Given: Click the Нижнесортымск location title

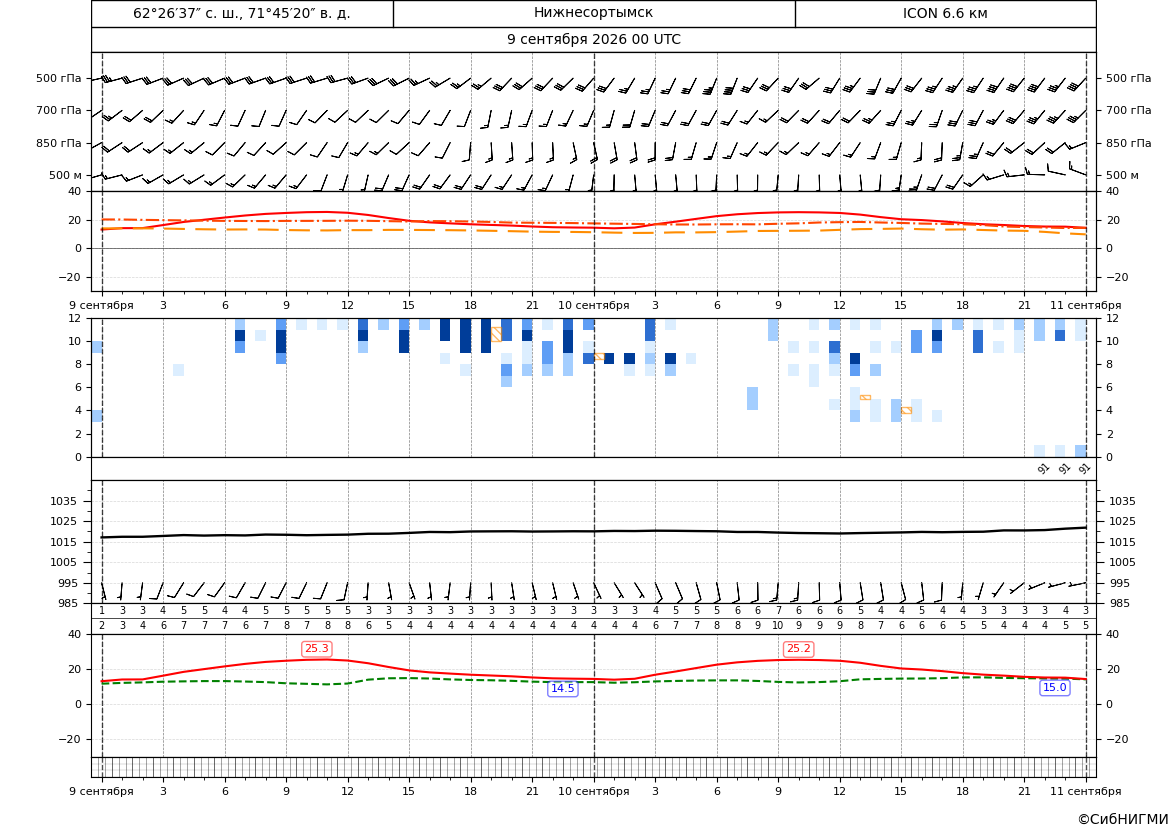Looking at the screenshot, I should coord(593,13).
